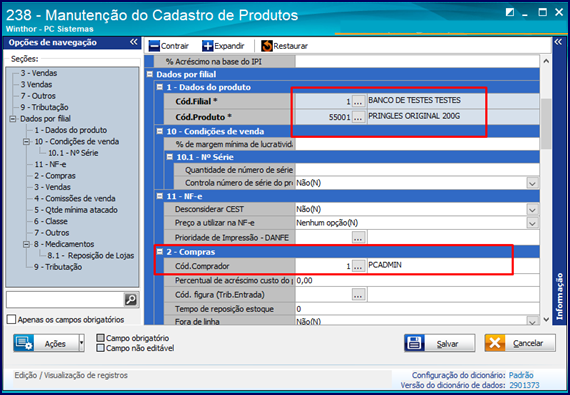Screen dimensions: 570x395
Task: Click the grid scrollbar down arrow
Action: pyautogui.click(x=546, y=319)
